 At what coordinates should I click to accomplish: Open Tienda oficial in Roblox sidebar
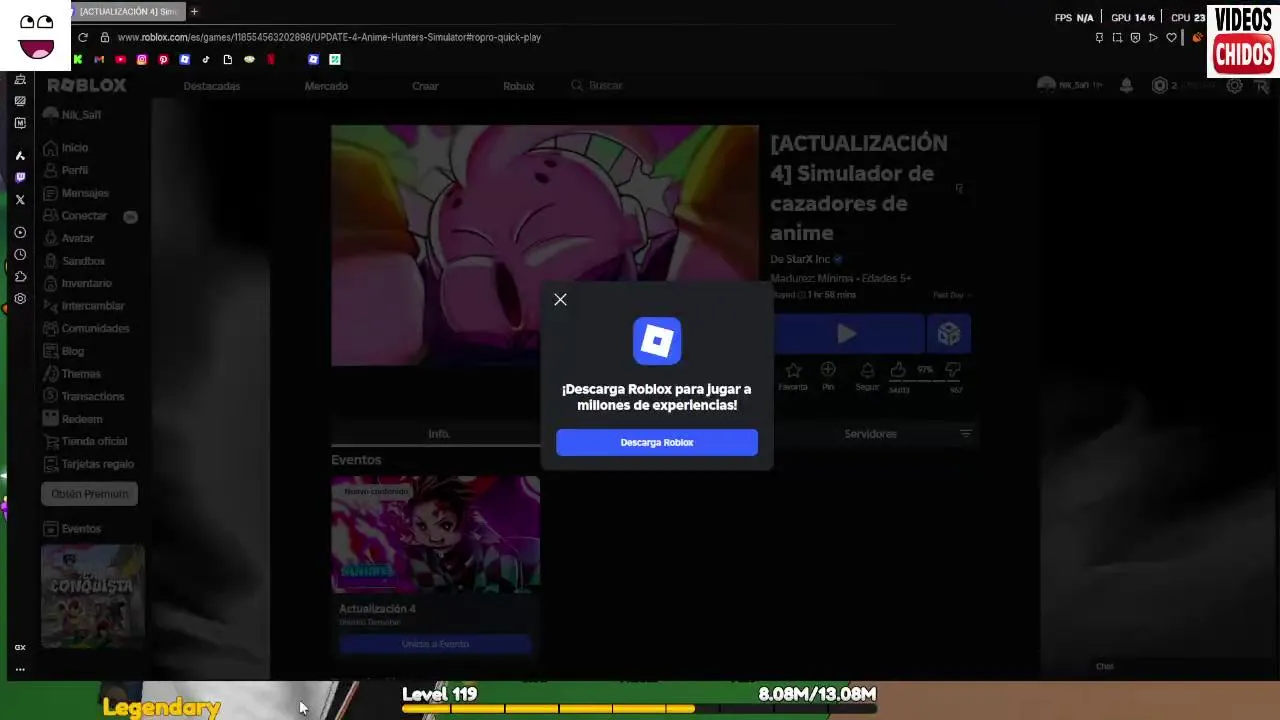point(85,441)
